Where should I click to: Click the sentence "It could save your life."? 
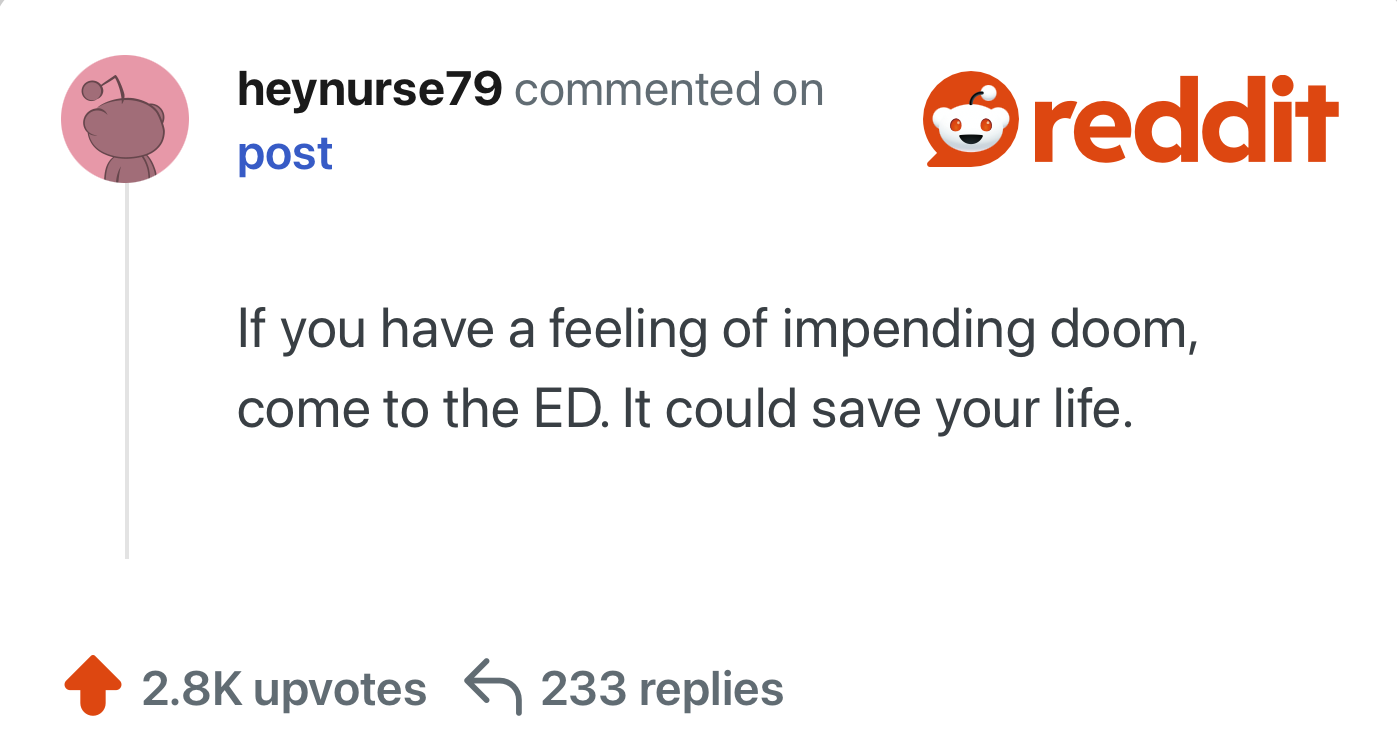tap(879, 410)
